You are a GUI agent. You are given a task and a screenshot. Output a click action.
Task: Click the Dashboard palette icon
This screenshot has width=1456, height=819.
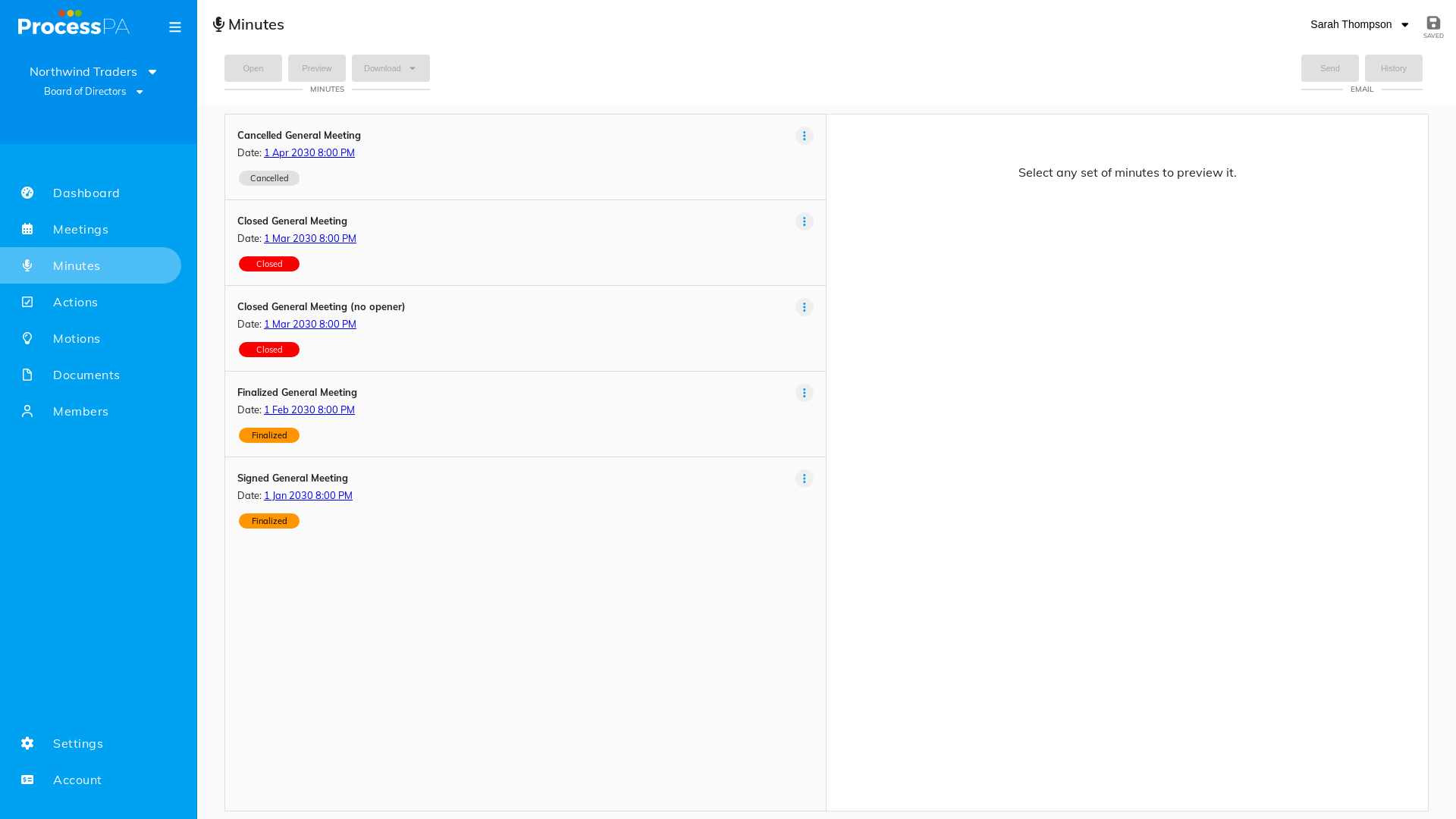tap(27, 193)
